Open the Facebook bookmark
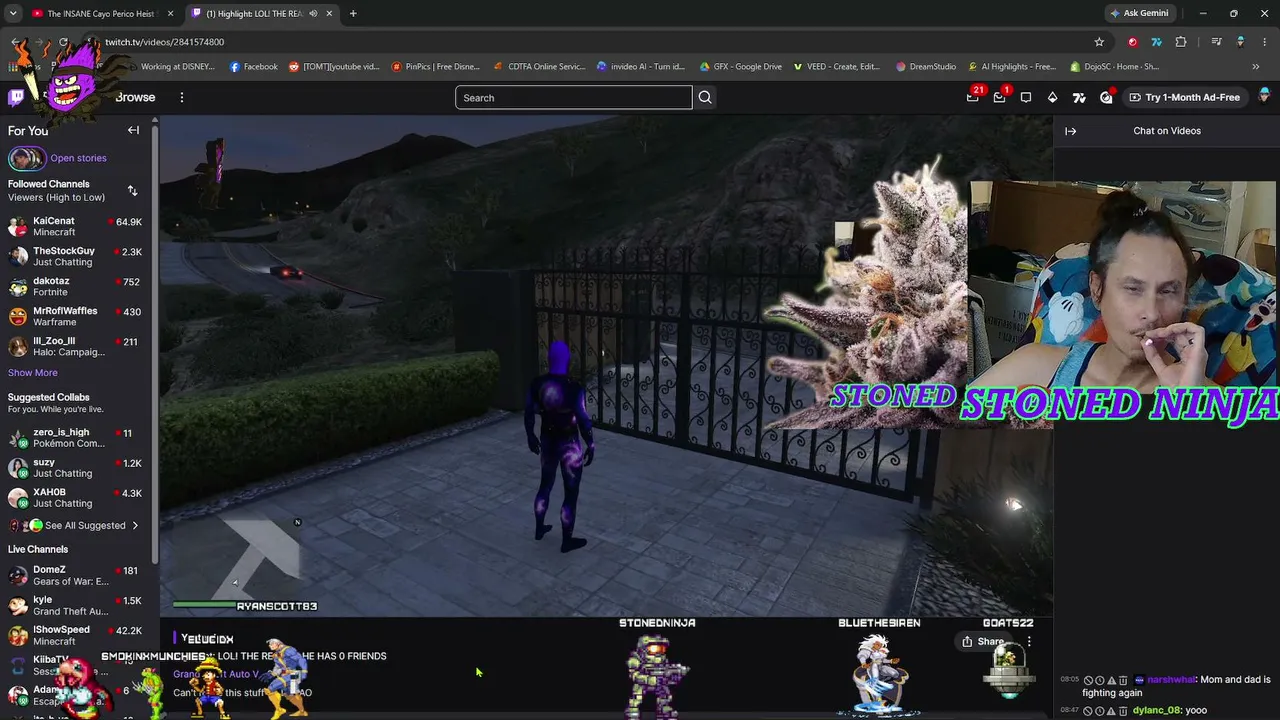The image size is (1280, 720). tap(254, 67)
